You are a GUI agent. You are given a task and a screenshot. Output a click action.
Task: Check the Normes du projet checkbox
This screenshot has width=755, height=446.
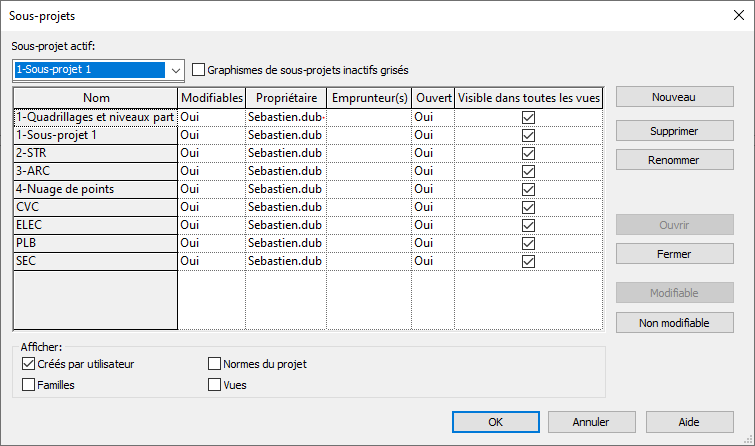214,364
